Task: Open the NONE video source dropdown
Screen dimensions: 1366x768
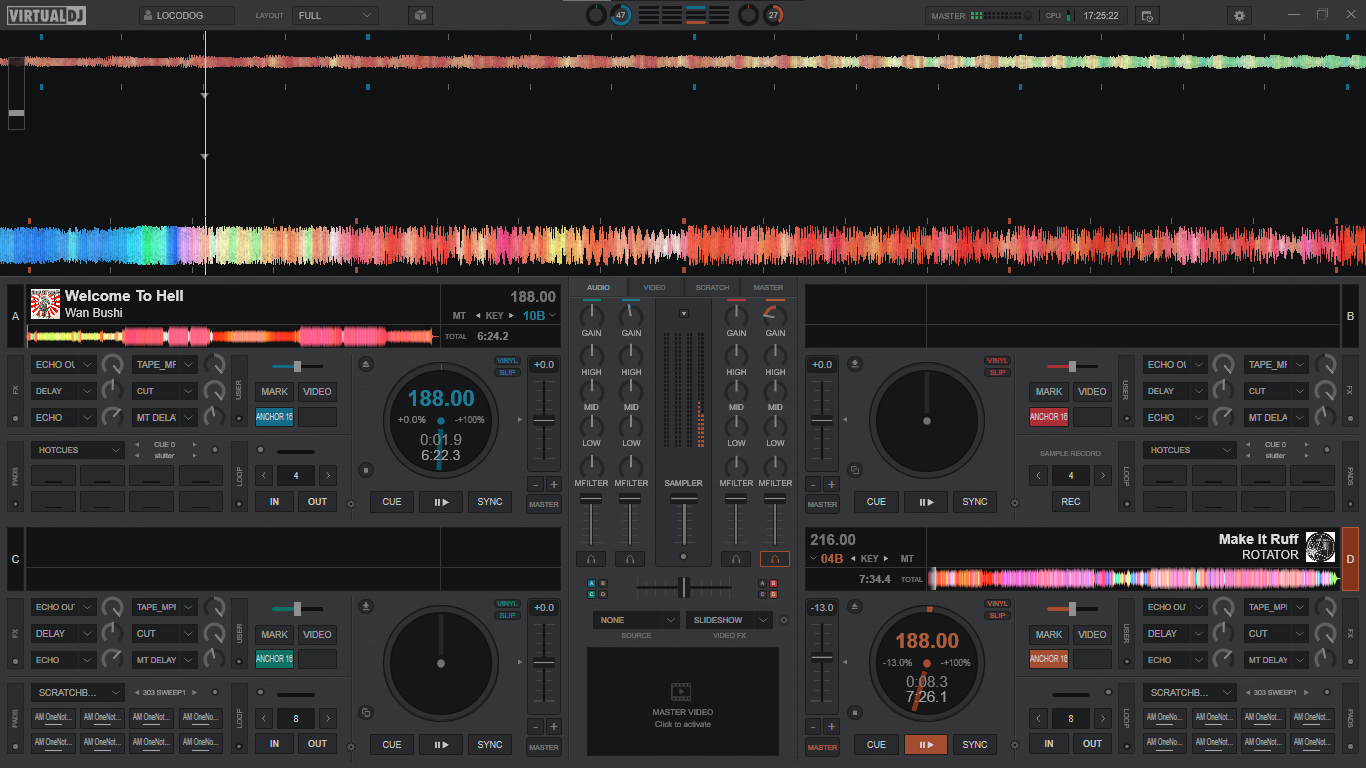Action: [636, 620]
